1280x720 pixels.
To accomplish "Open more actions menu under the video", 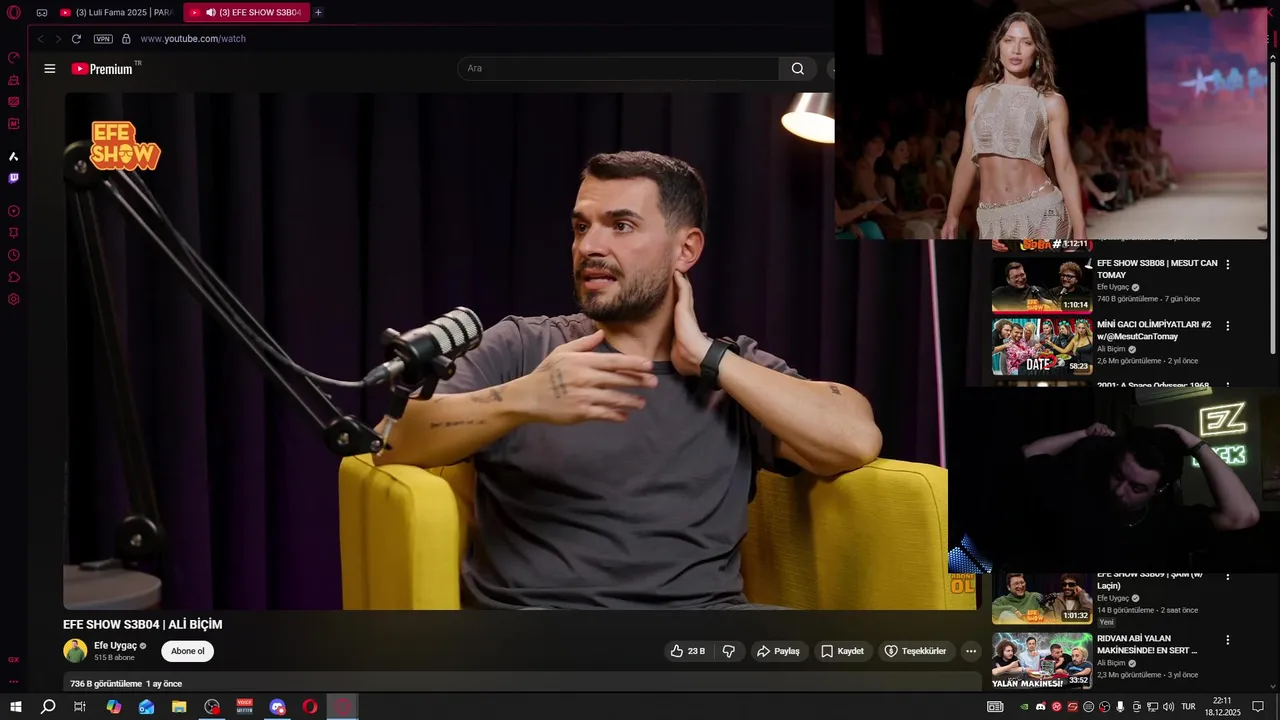I will click(970, 651).
